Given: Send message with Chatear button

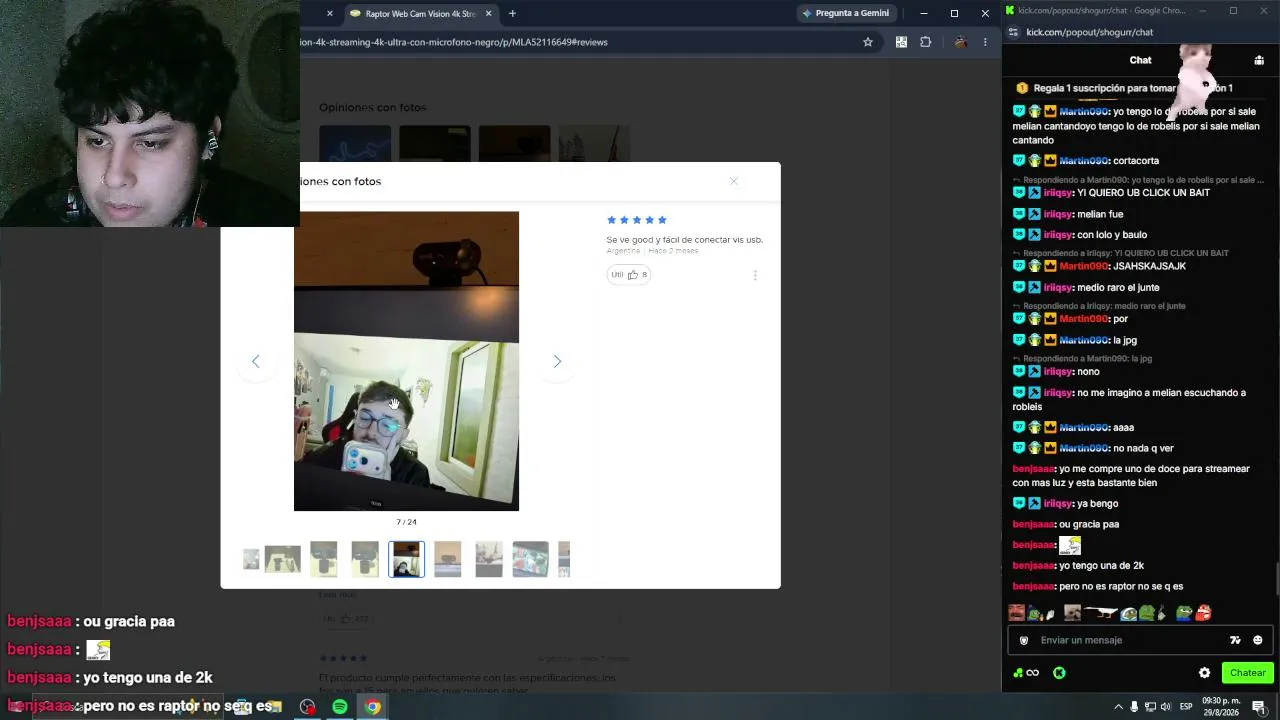Looking at the screenshot, I should [1247, 673].
